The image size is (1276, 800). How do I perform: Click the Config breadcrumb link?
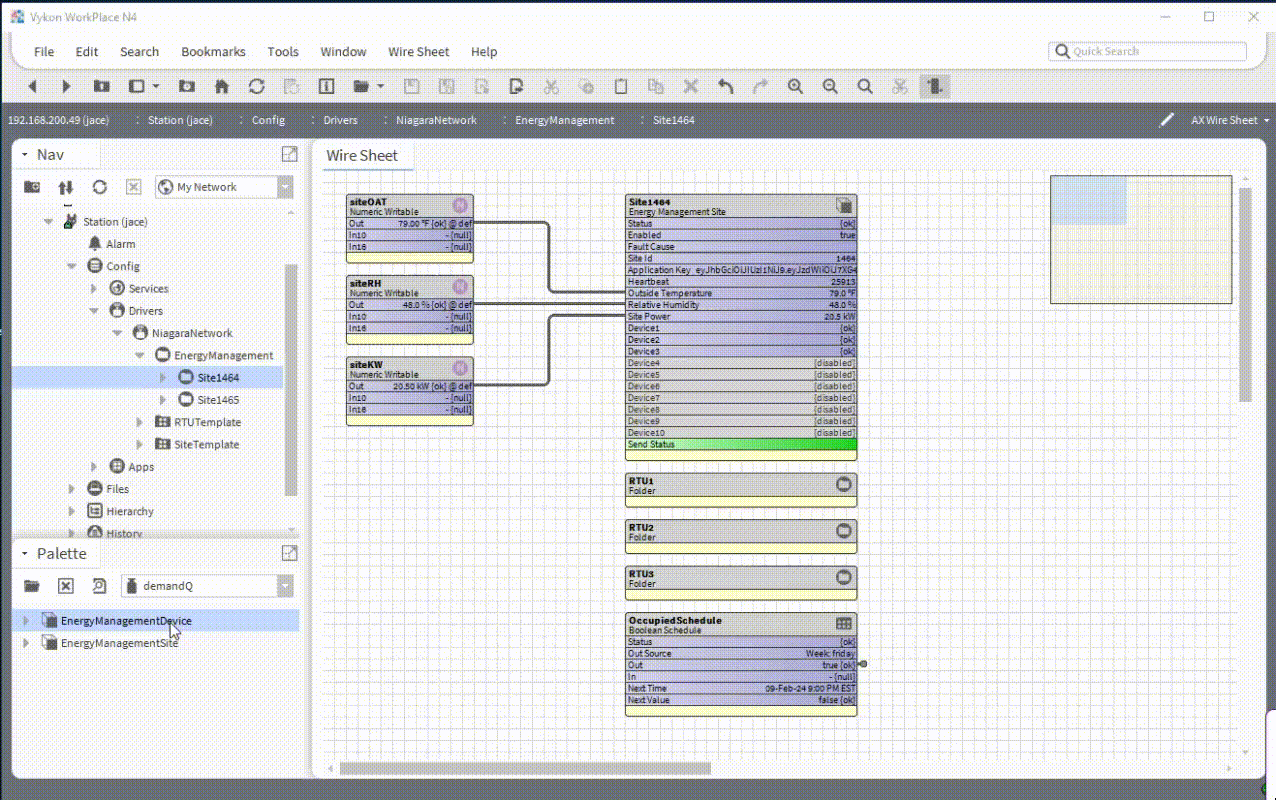(268, 120)
